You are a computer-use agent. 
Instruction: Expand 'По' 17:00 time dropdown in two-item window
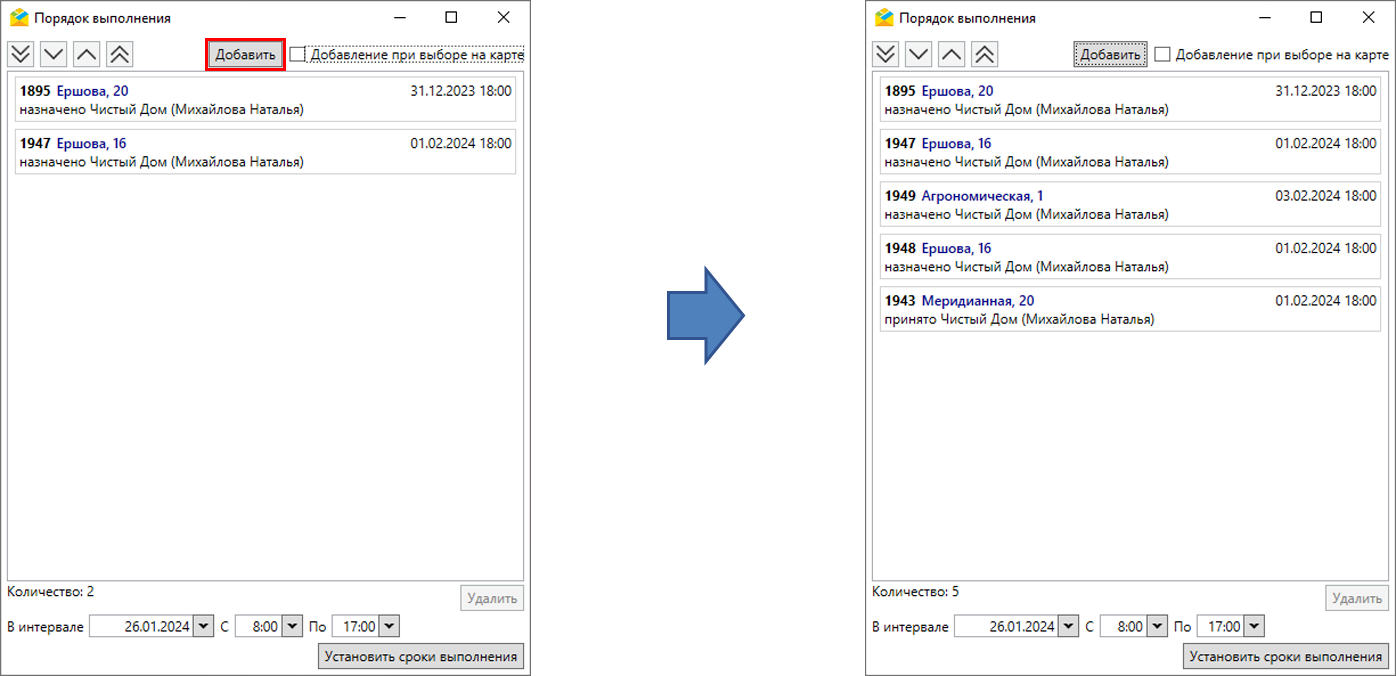389,626
